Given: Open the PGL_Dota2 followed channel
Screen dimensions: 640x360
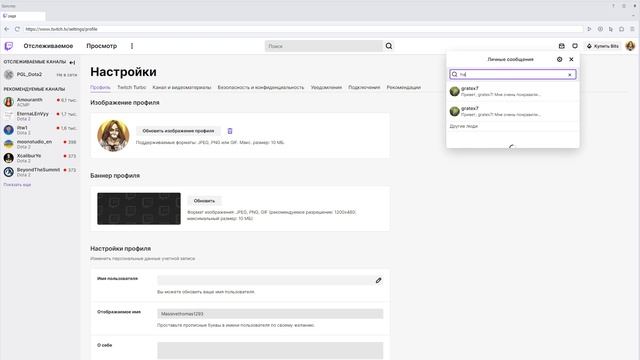Looking at the screenshot, I should pyautogui.click(x=40, y=75).
